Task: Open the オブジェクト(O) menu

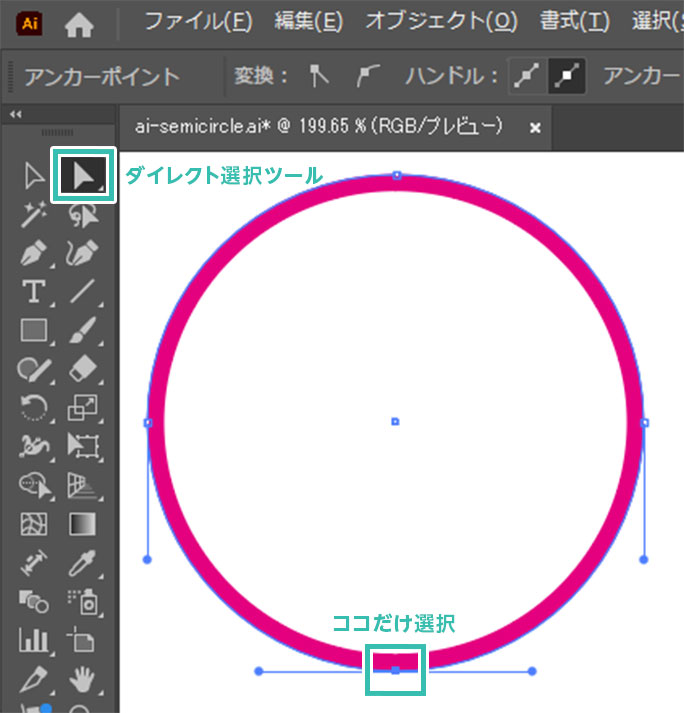Action: (x=441, y=21)
